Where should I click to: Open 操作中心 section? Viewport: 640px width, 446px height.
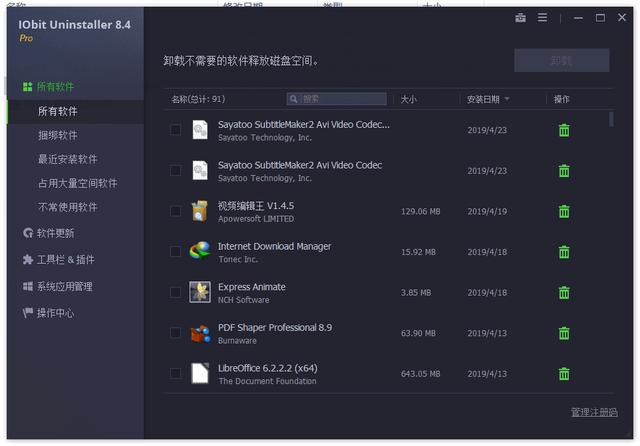coord(56,313)
